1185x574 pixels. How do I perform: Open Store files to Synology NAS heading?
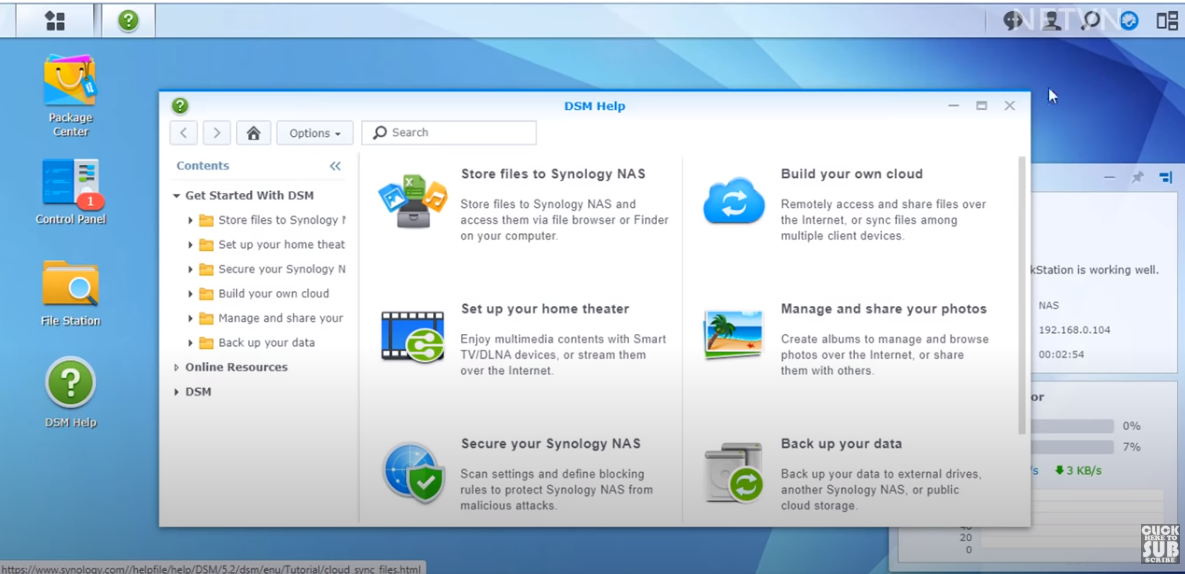(x=553, y=174)
